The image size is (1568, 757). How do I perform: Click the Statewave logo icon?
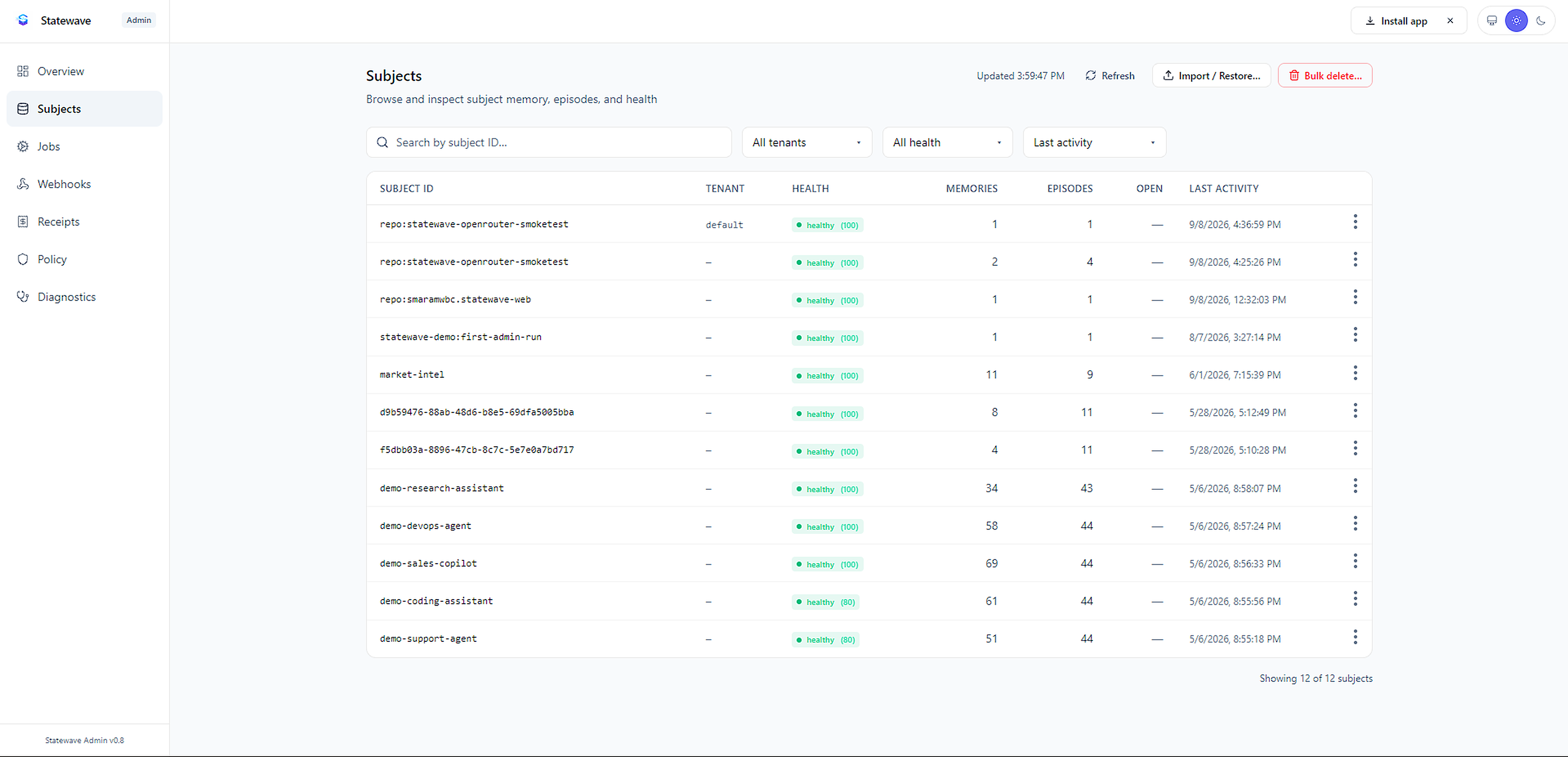23,20
